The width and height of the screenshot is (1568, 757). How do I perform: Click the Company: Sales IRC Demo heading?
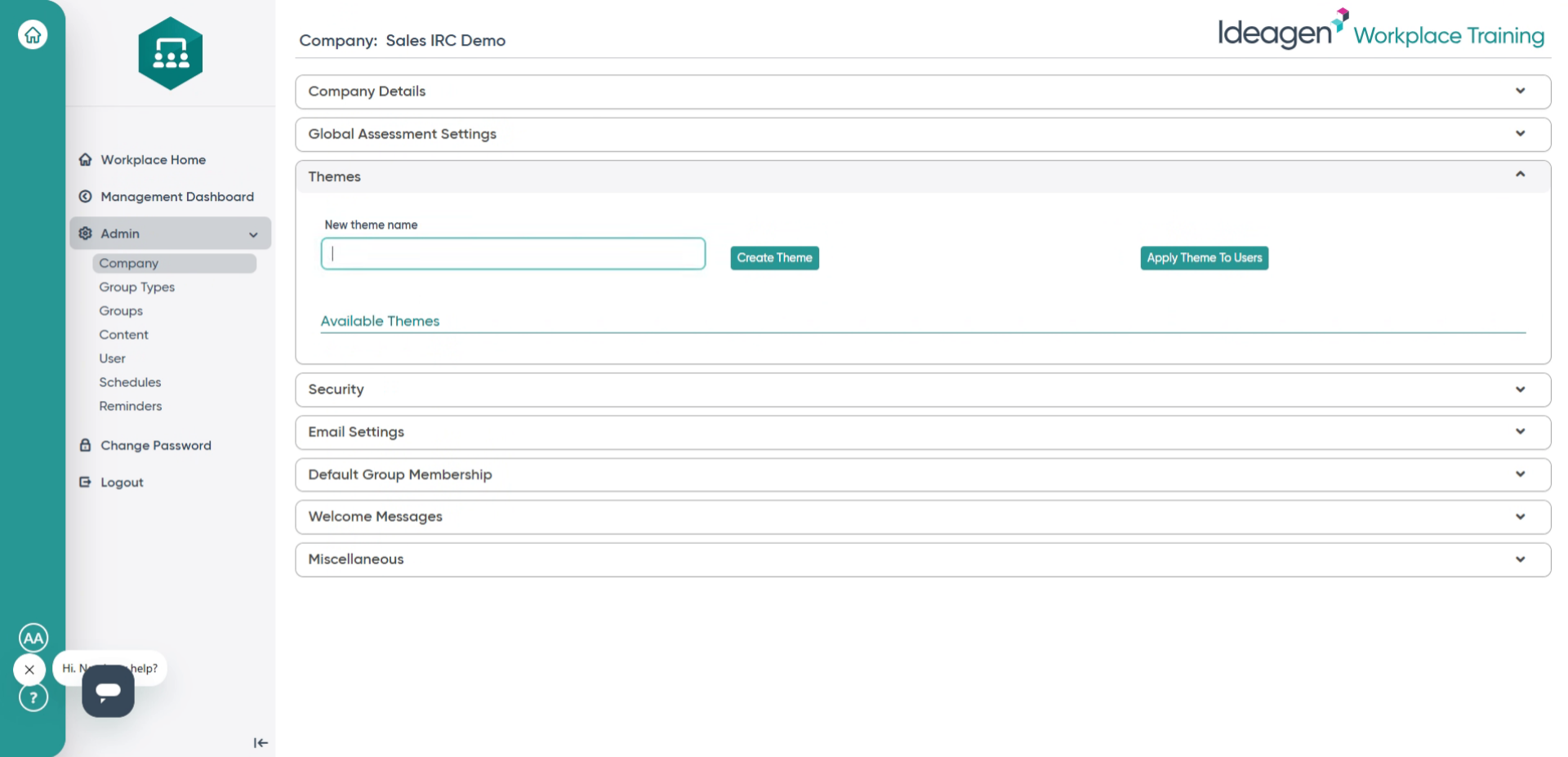tap(402, 40)
